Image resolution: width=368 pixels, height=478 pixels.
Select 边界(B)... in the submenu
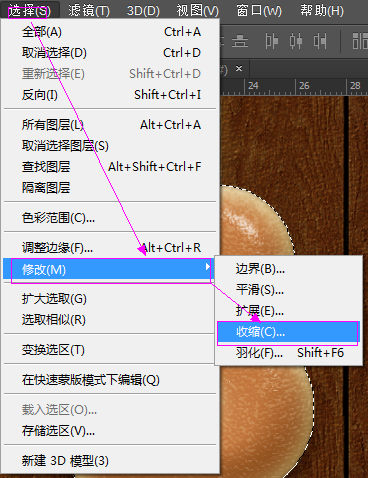[x=289, y=269]
